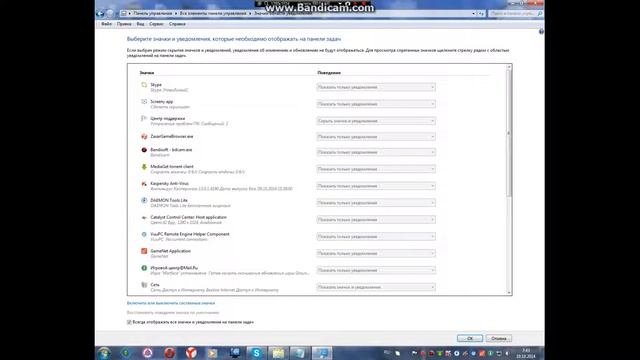Open the Skype behavior dropdown
Screen dimensions: 640x360
[x=376, y=87]
